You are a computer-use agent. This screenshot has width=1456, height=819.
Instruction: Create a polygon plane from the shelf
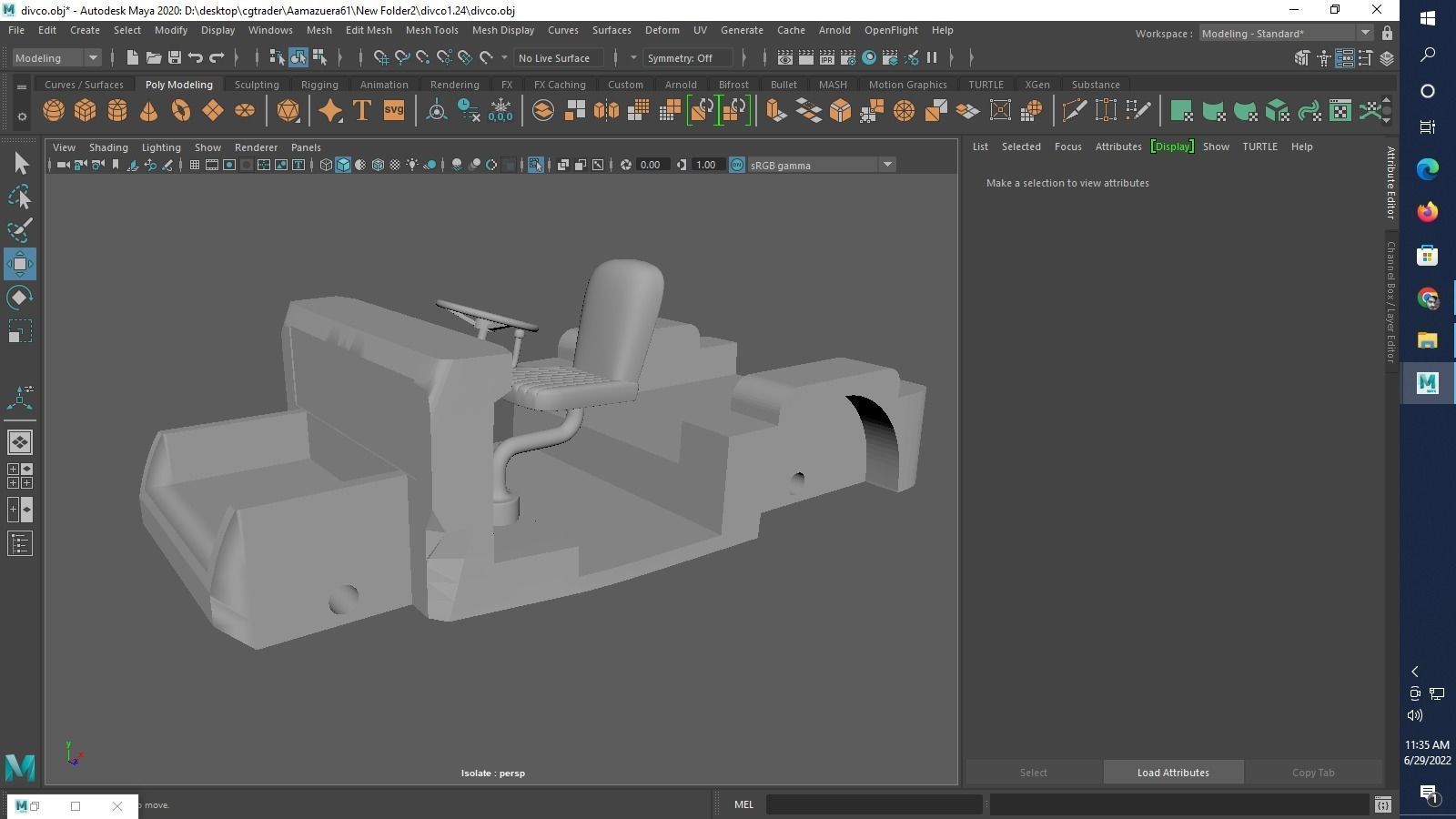[212, 111]
